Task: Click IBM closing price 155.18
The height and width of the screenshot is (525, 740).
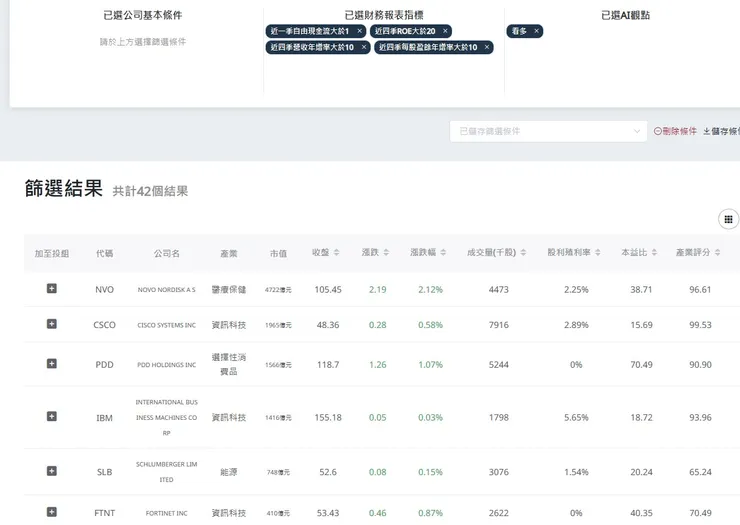Action: pyautogui.click(x=328, y=417)
